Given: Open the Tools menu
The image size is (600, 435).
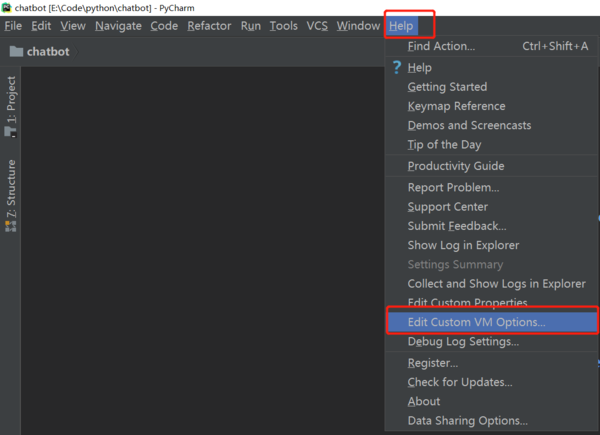Looking at the screenshot, I should pos(284,26).
